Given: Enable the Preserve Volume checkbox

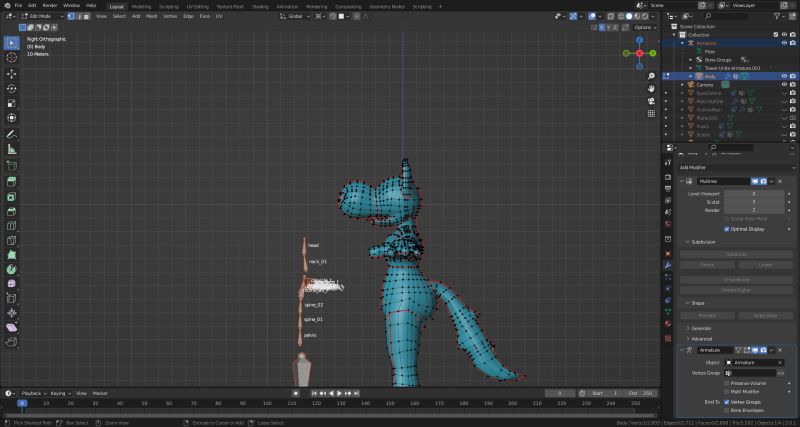Looking at the screenshot, I should tap(727, 383).
